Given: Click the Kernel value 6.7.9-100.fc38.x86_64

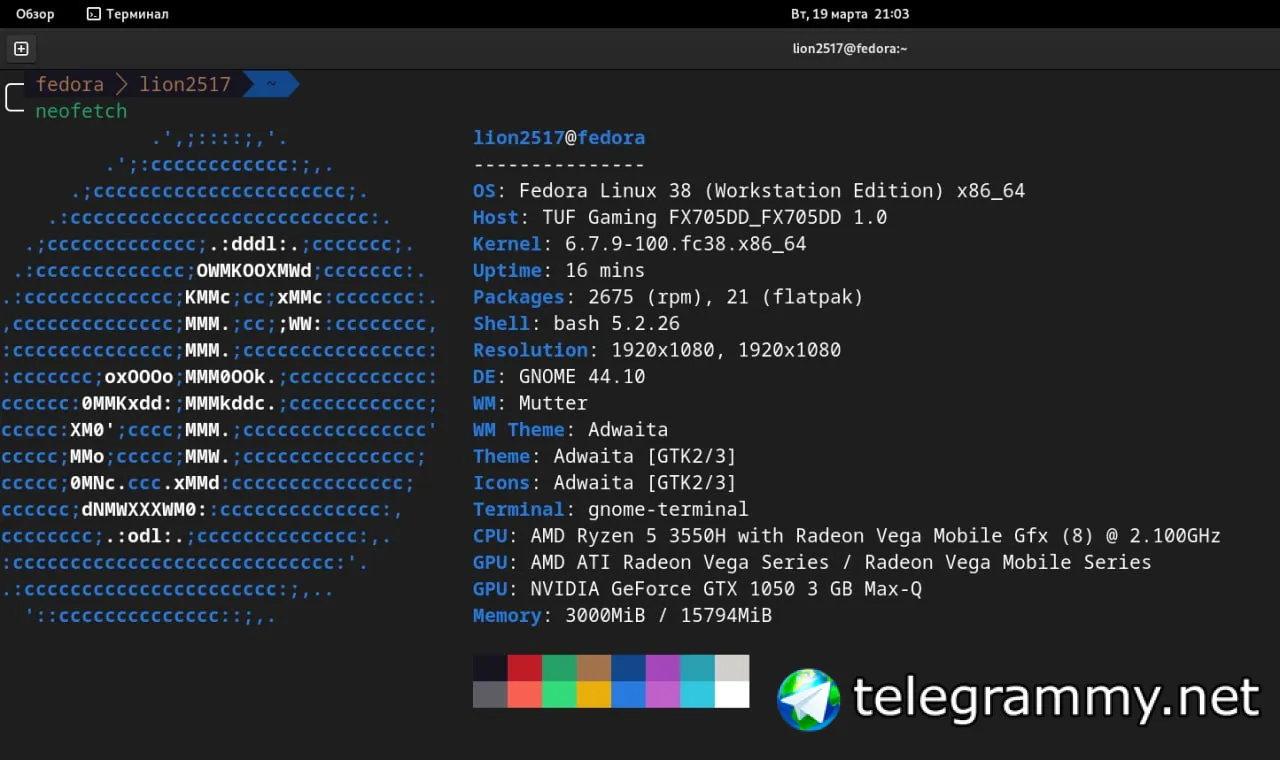Looking at the screenshot, I should [686, 244].
